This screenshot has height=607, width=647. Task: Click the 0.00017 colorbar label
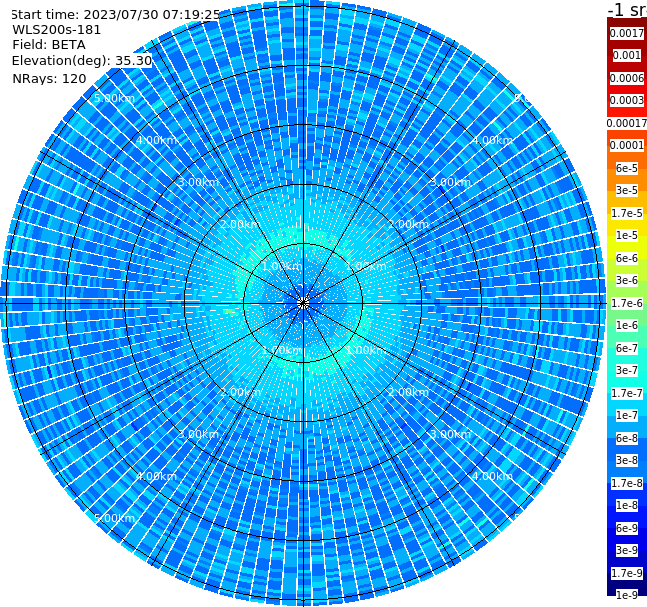[x=627, y=123]
